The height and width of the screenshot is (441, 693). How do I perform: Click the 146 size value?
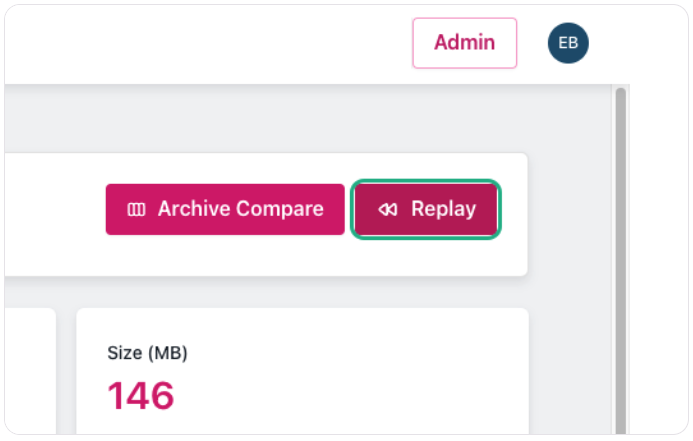(x=141, y=395)
